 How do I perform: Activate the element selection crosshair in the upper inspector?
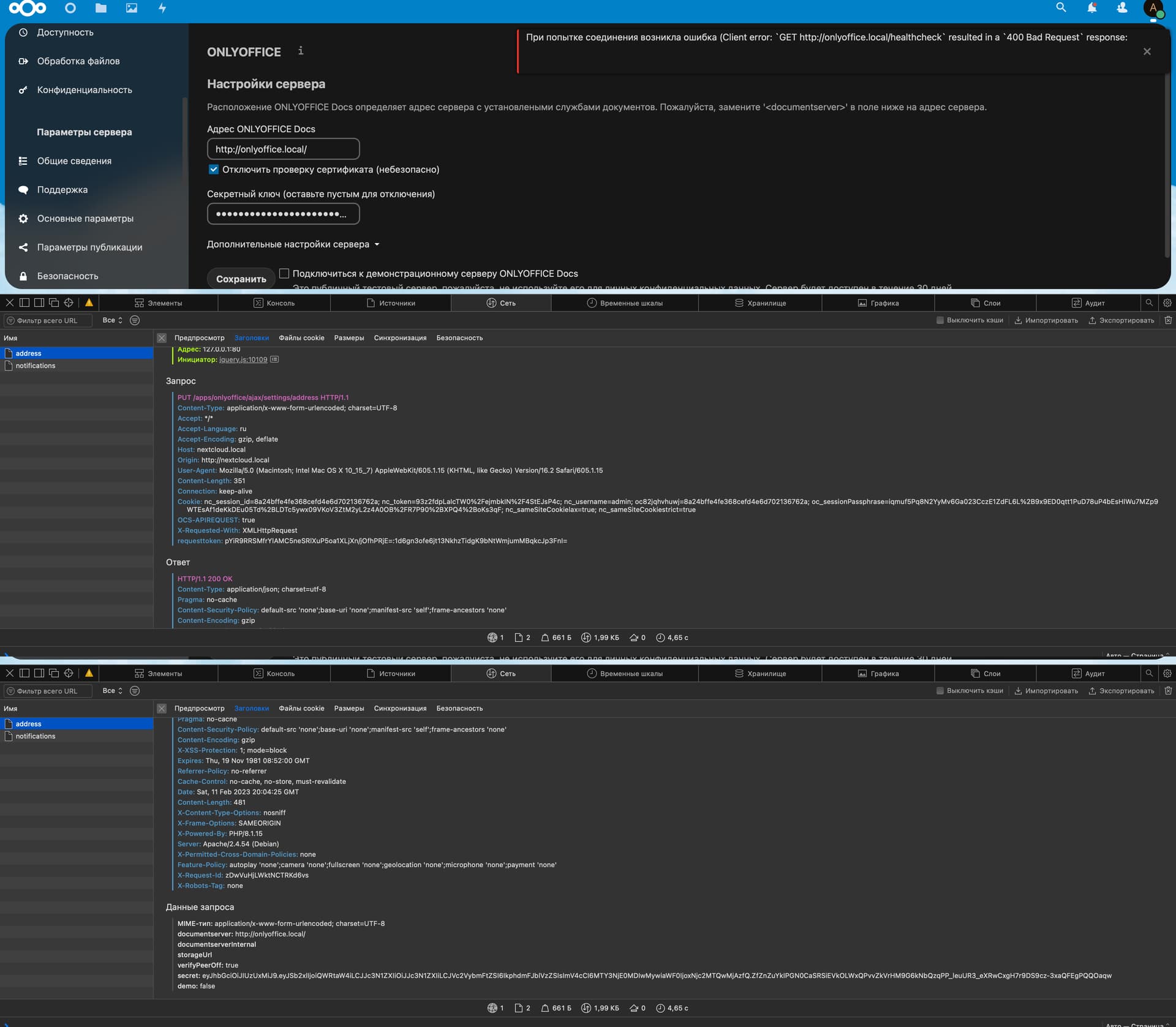click(x=69, y=303)
